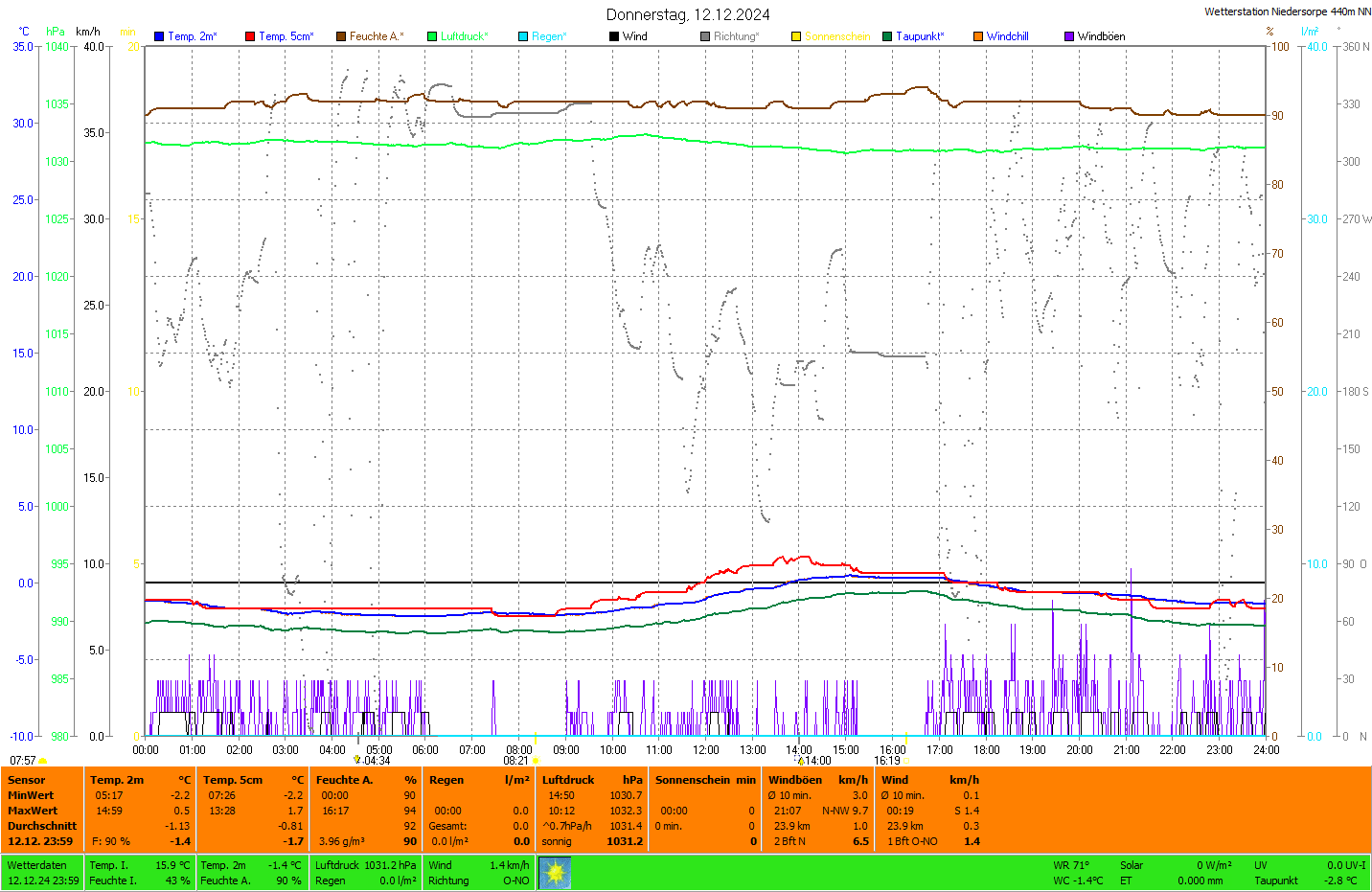The height and width of the screenshot is (892, 1372).
Task: Click the sunny weather icon in status bar
Action: click(555, 873)
